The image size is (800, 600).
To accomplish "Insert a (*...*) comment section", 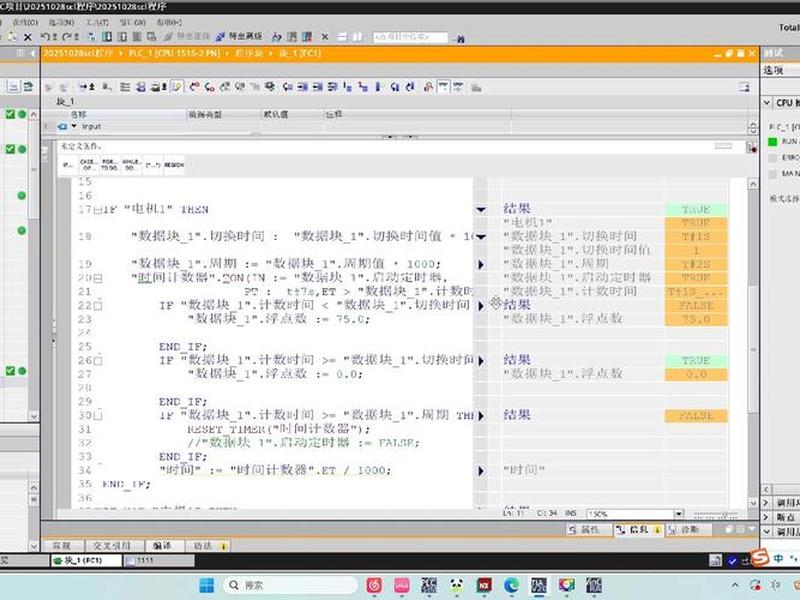I will [x=153, y=165].
